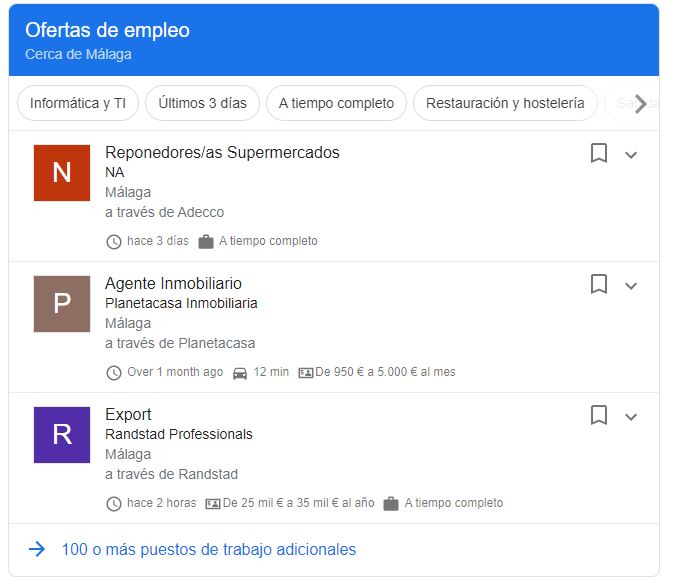Save the Agente Inmobiliario job with bookmark
The height and width of the screenshot is (581, 687).
(599, 284)
